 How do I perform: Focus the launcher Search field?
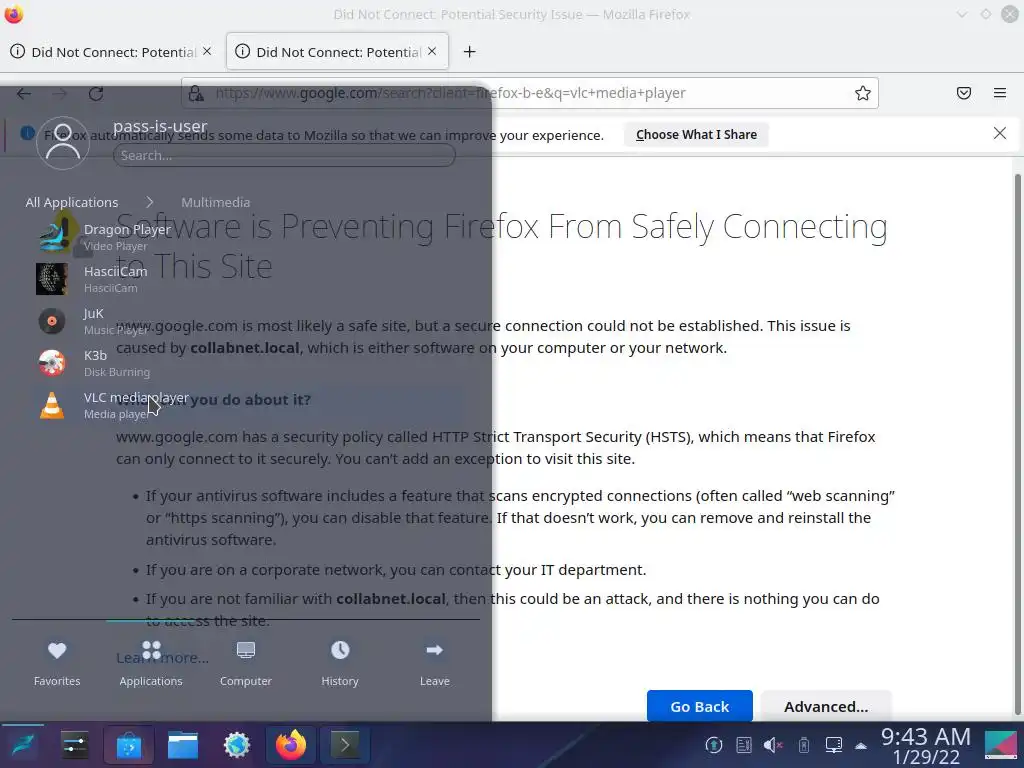click(284, 155)
